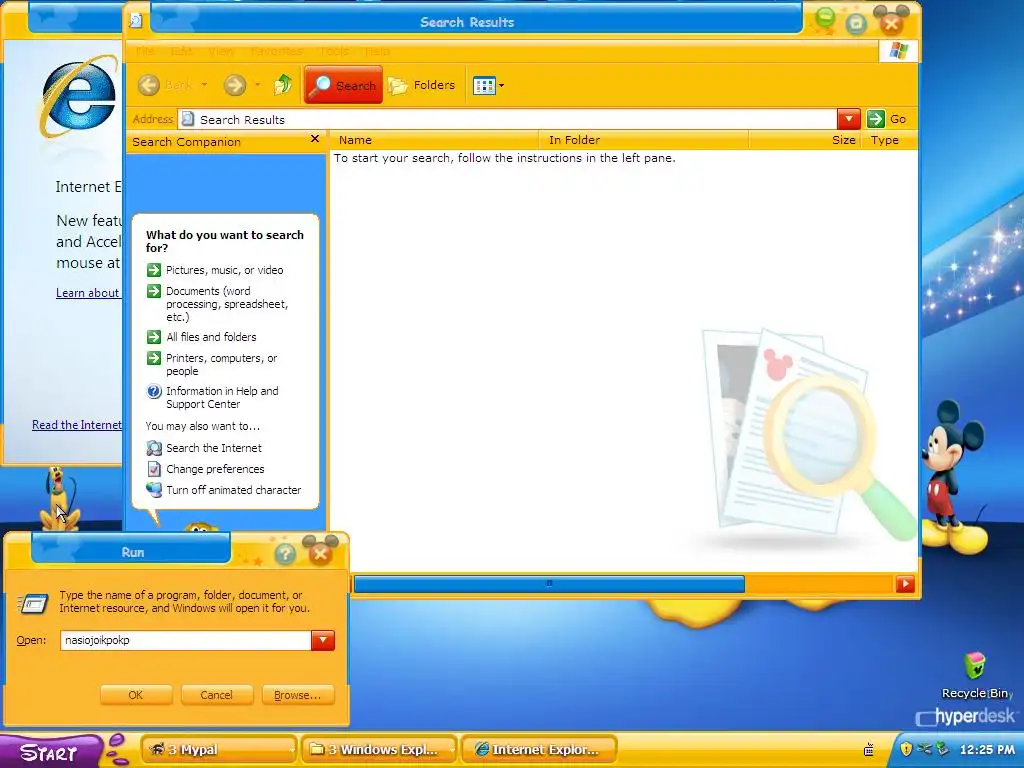This screenshot has width=1024, height=768.
Task: Click OK in the Run dialog
Action: pos(136,695)
